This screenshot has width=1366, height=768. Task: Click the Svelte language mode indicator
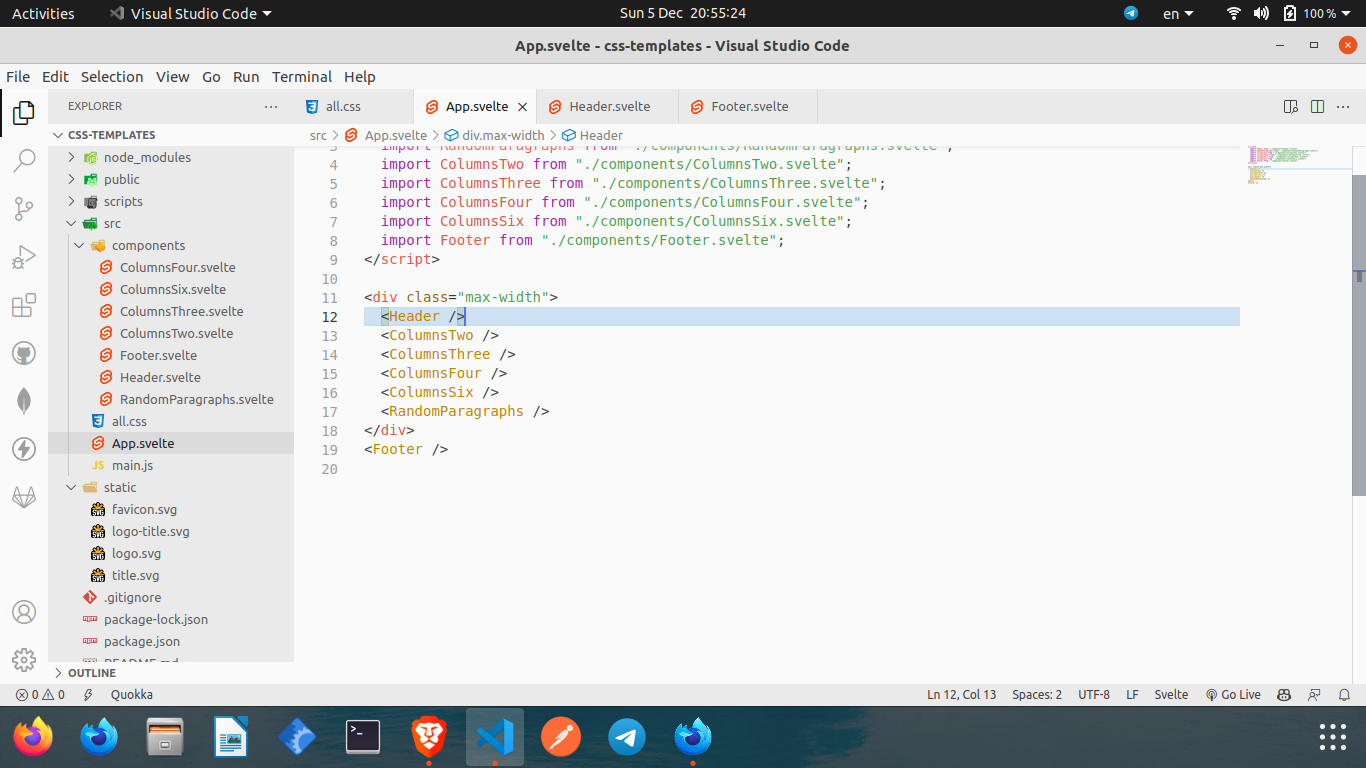click(1171, 694)
